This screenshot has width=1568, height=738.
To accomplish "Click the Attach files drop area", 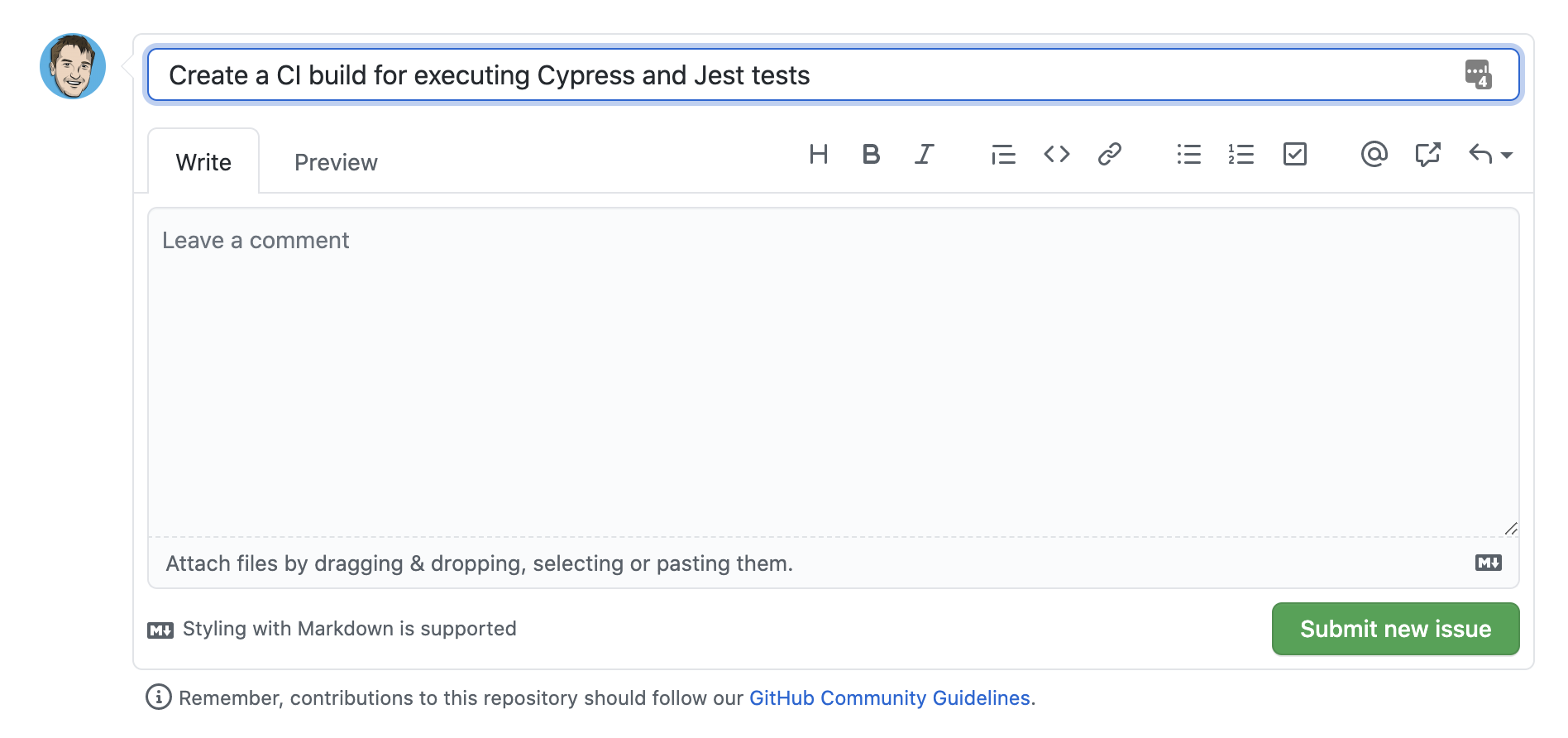I will [x=834, y=563].
